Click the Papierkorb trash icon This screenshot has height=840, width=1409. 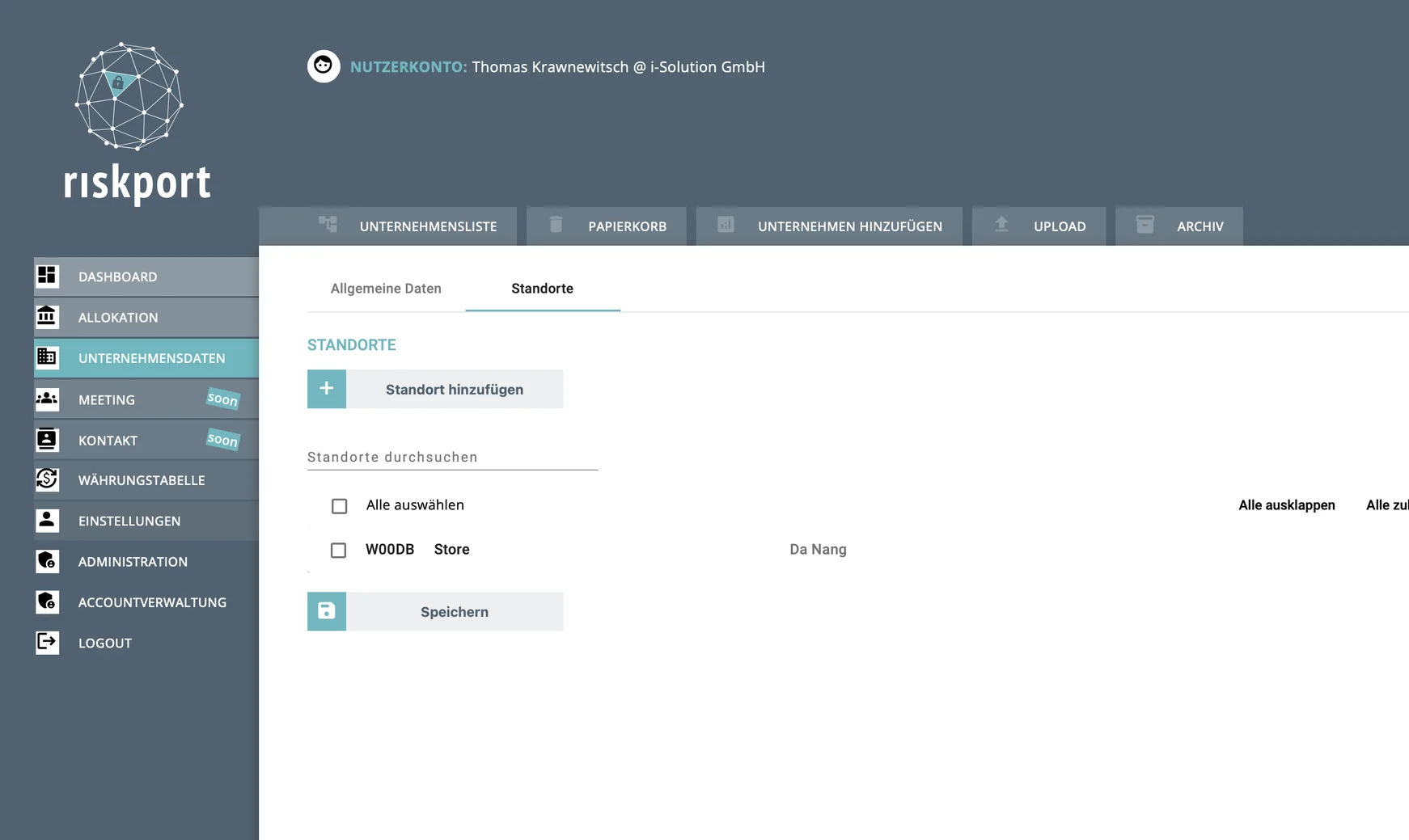(x=556, y=224)
